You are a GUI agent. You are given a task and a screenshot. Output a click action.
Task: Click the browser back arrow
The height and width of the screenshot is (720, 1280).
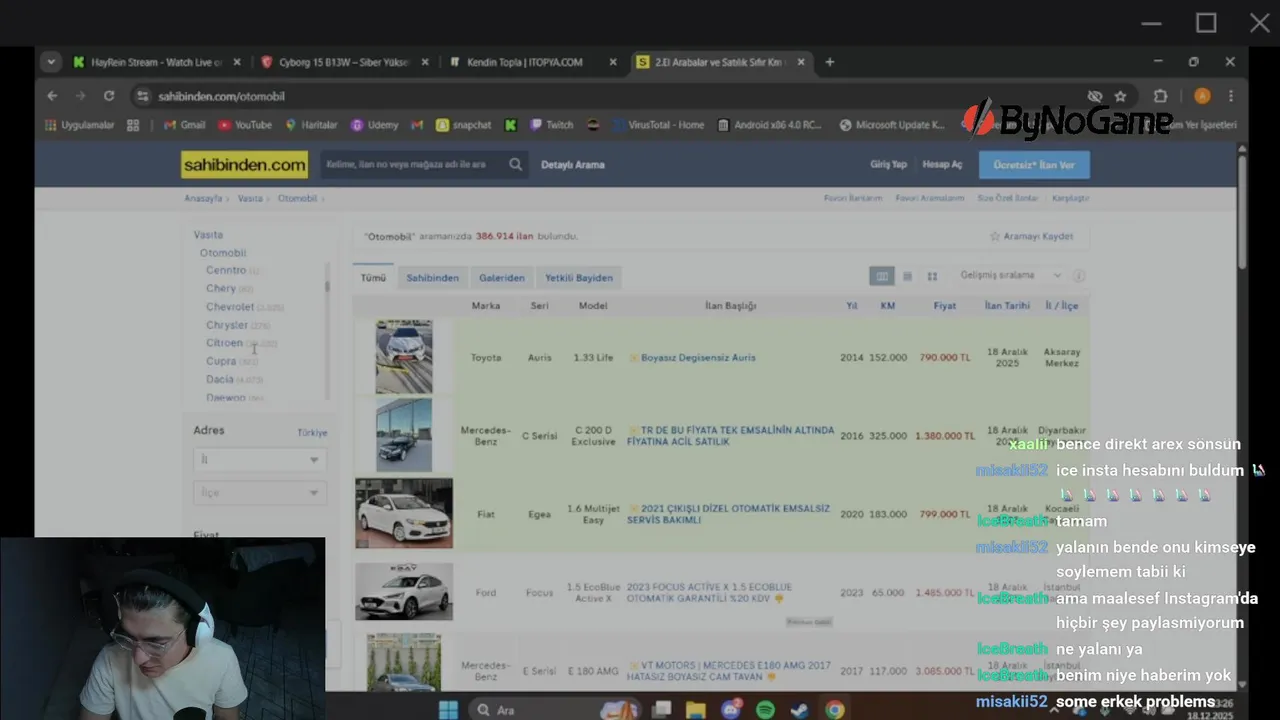52,96
